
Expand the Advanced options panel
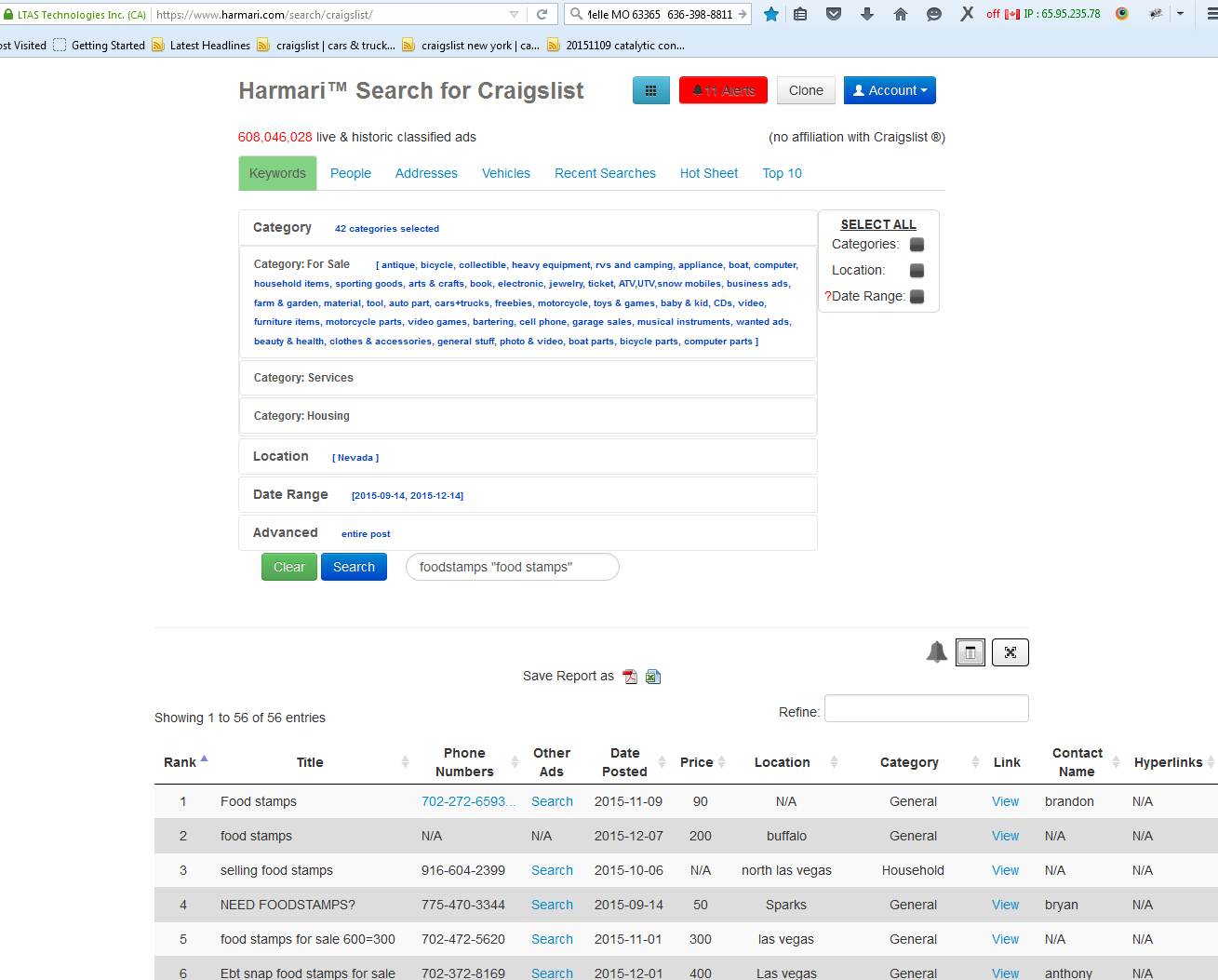click(528, 533)
